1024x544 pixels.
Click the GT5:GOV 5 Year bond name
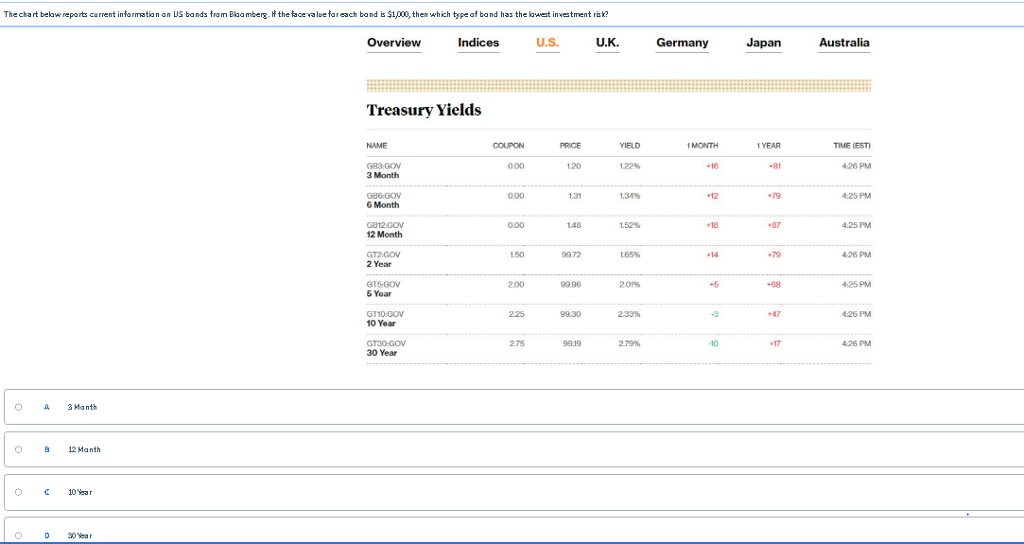384,289
